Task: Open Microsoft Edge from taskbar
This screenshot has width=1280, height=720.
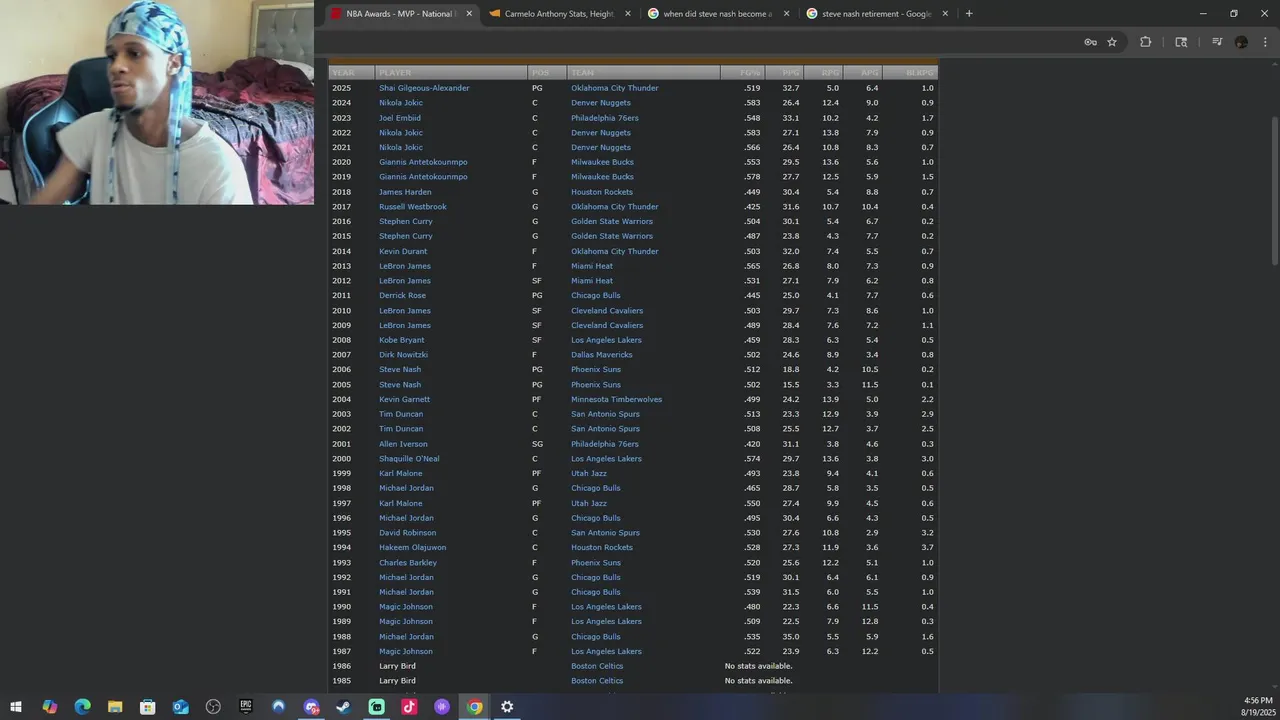Action: [x=82, y=707]
